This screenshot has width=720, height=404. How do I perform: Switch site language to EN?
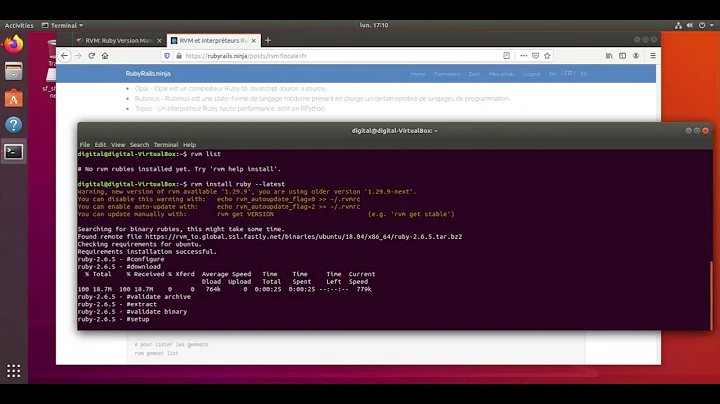(x=552, y=74)
